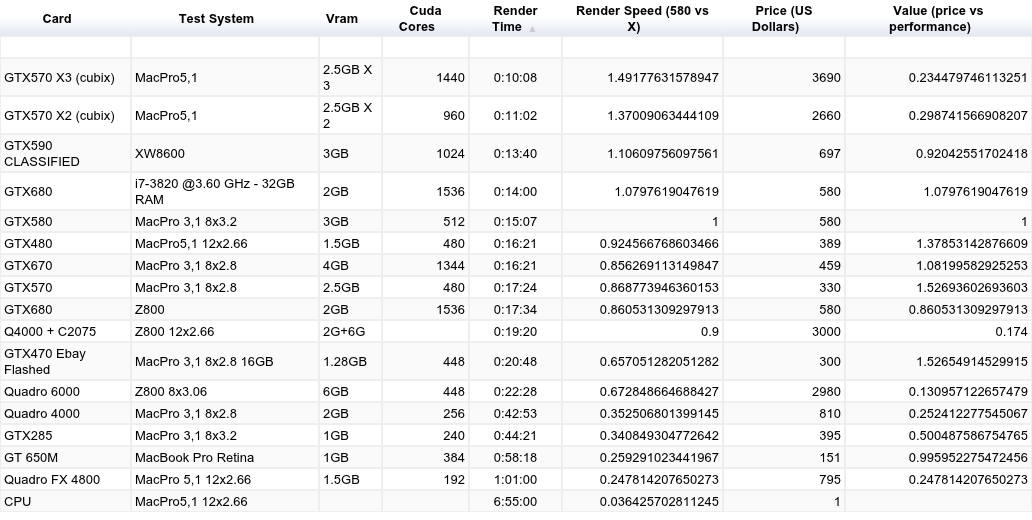The width and height of the screenshot is (1032, 520).
Task: Select the Q4000 + C2075 row
Action: [516, 332]
